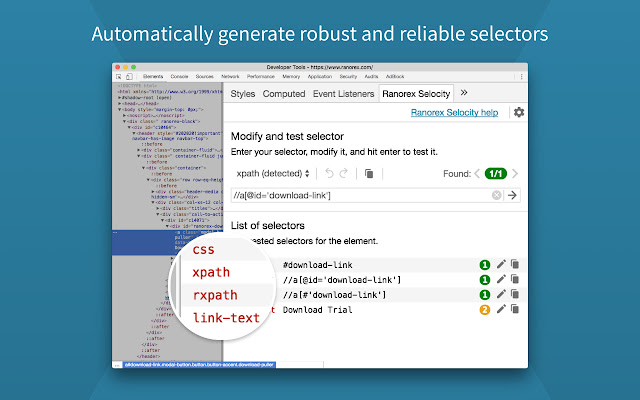
Task: Switch to the Styles tab
Action: [243, 94]
